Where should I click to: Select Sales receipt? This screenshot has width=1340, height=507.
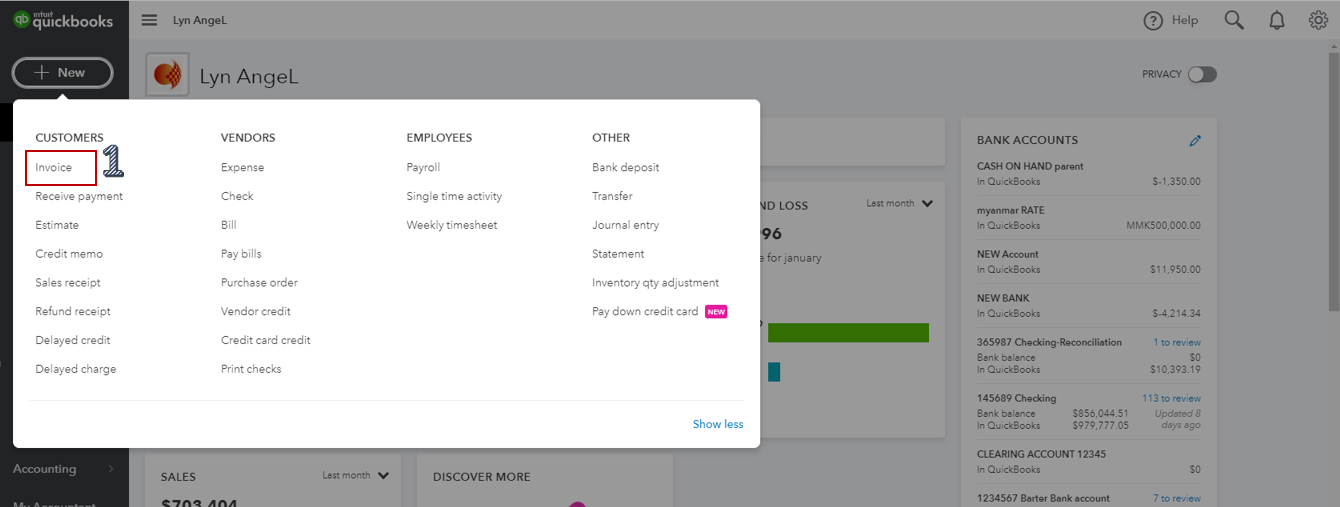[x=68, y=283]
